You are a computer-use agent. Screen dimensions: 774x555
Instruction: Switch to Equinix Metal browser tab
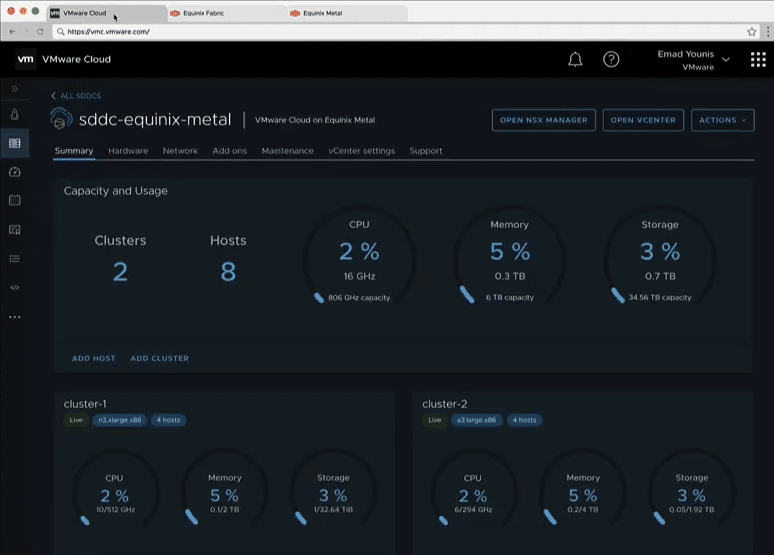[x=347, y=13]
